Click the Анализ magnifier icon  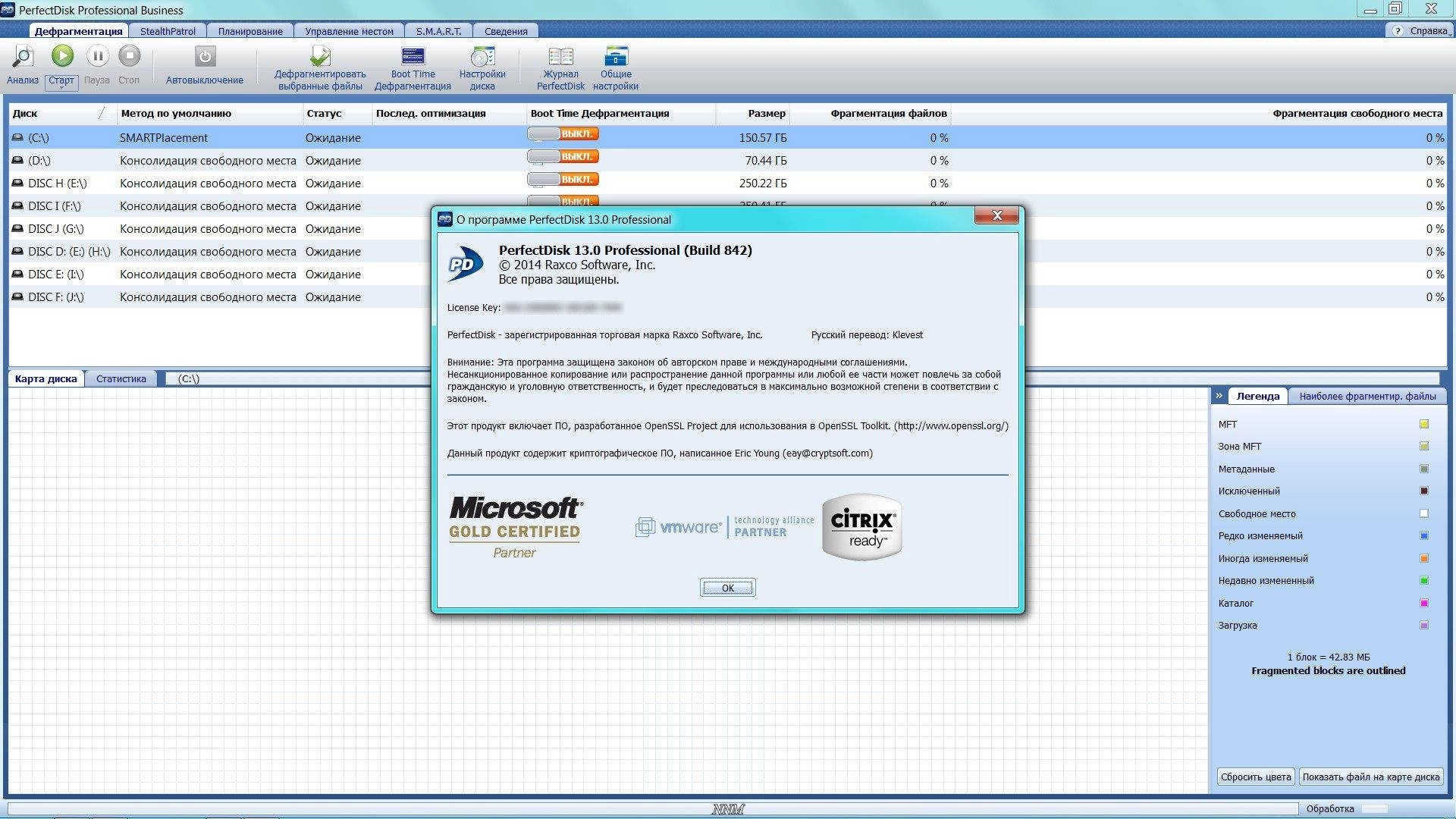pyautogui.click(x=23, y=56)
